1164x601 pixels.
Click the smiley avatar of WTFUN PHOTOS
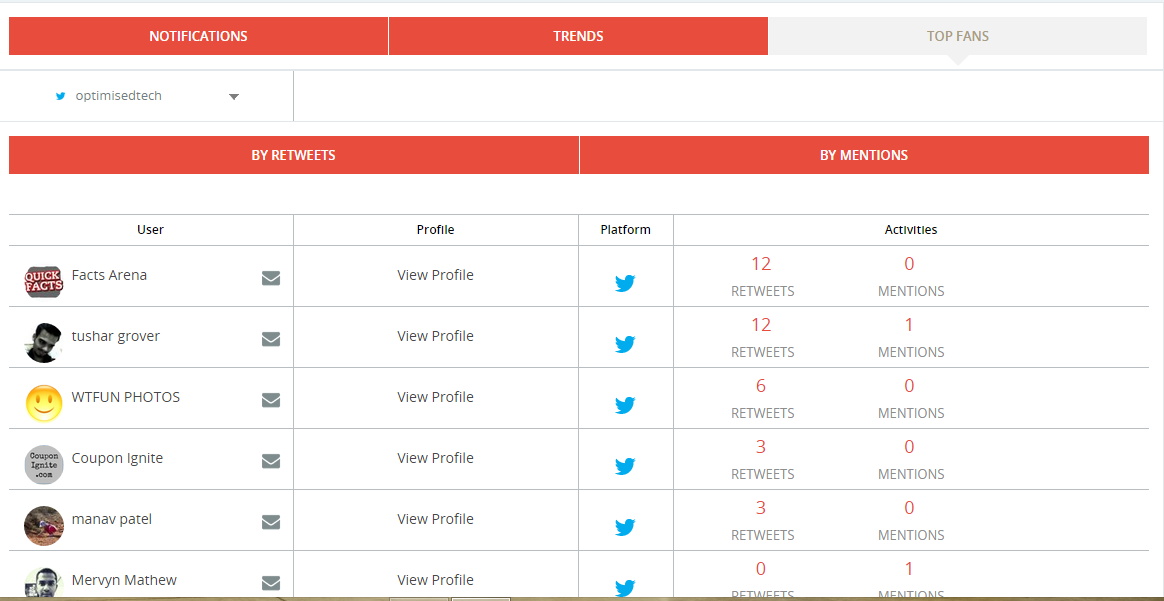44,404
